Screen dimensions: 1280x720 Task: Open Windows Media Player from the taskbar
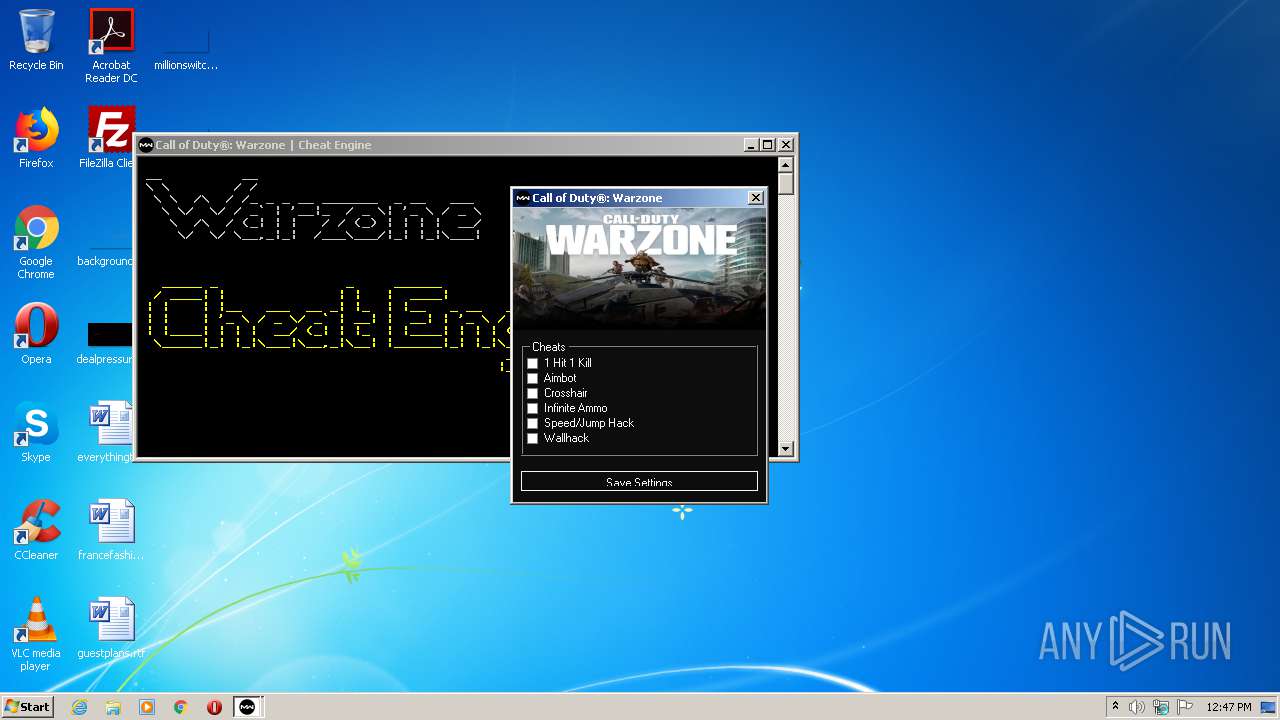click(x=147, y=707)
